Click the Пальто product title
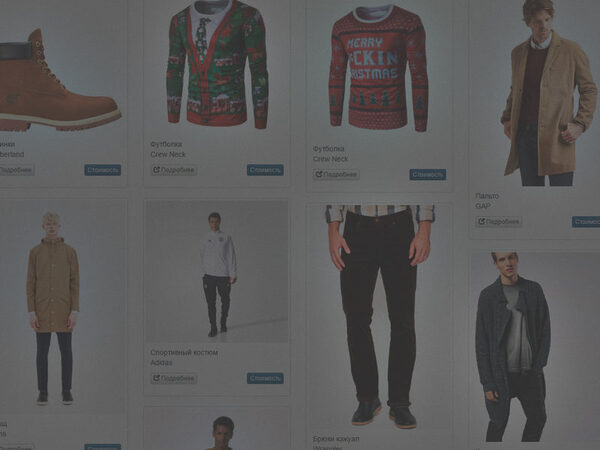Screen dimensions: 600x450 (x=487, y=196)
